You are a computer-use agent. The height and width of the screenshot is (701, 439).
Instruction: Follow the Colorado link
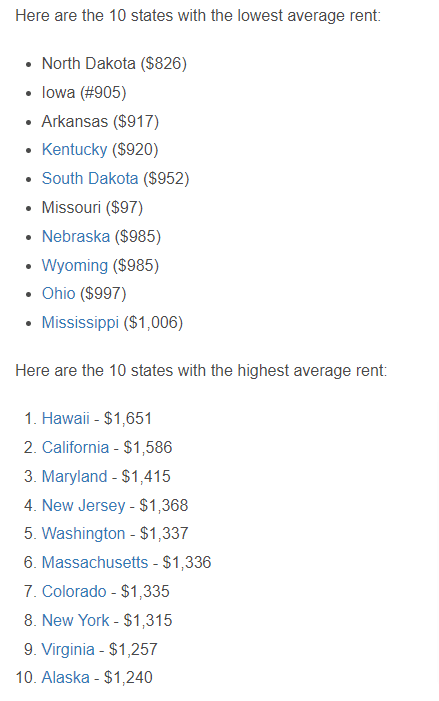tap(74, 591)
